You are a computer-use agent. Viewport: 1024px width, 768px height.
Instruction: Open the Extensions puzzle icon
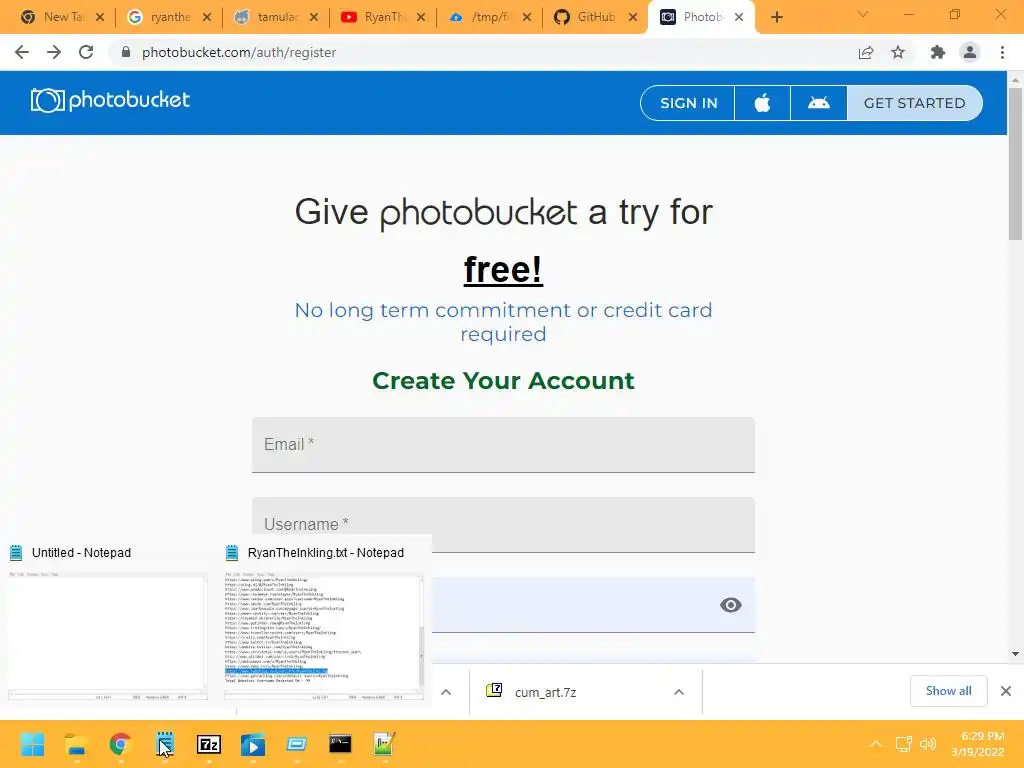[x=938, y=52]
